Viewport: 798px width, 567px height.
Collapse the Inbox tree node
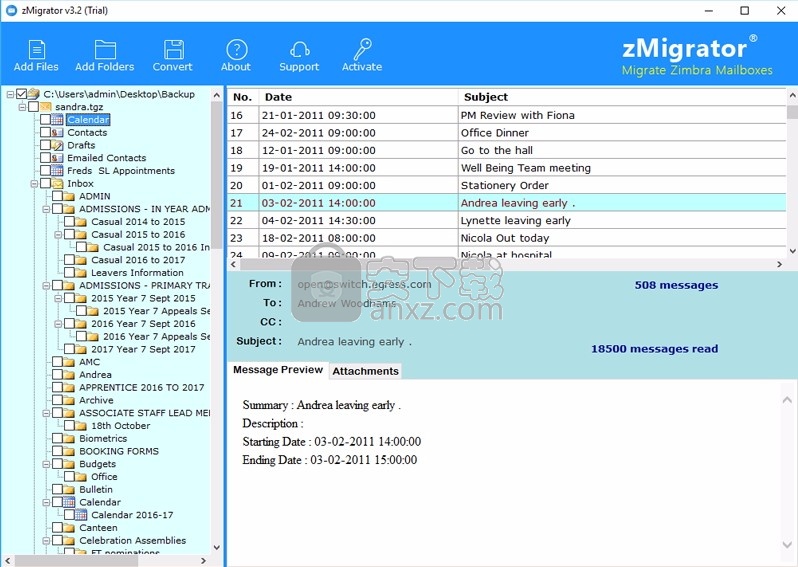[34, 183]
